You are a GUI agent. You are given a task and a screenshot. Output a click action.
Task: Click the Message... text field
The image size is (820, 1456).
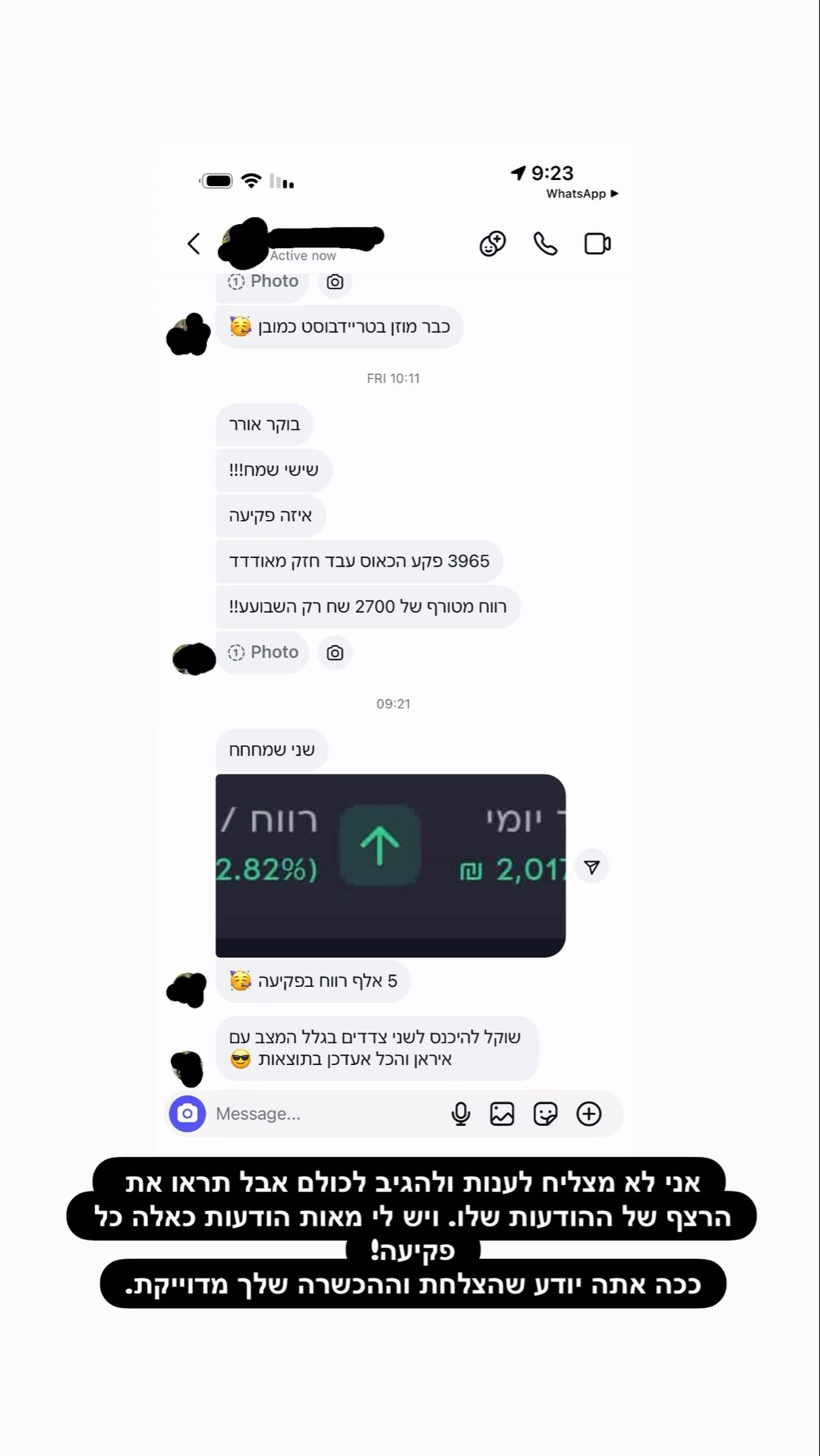pyautogui.click(x=326, y=1114)
